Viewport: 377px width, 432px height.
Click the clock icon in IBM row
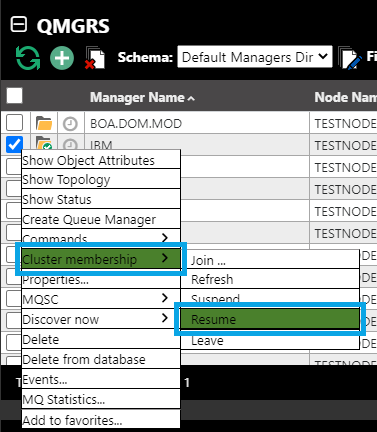point(70,145)
